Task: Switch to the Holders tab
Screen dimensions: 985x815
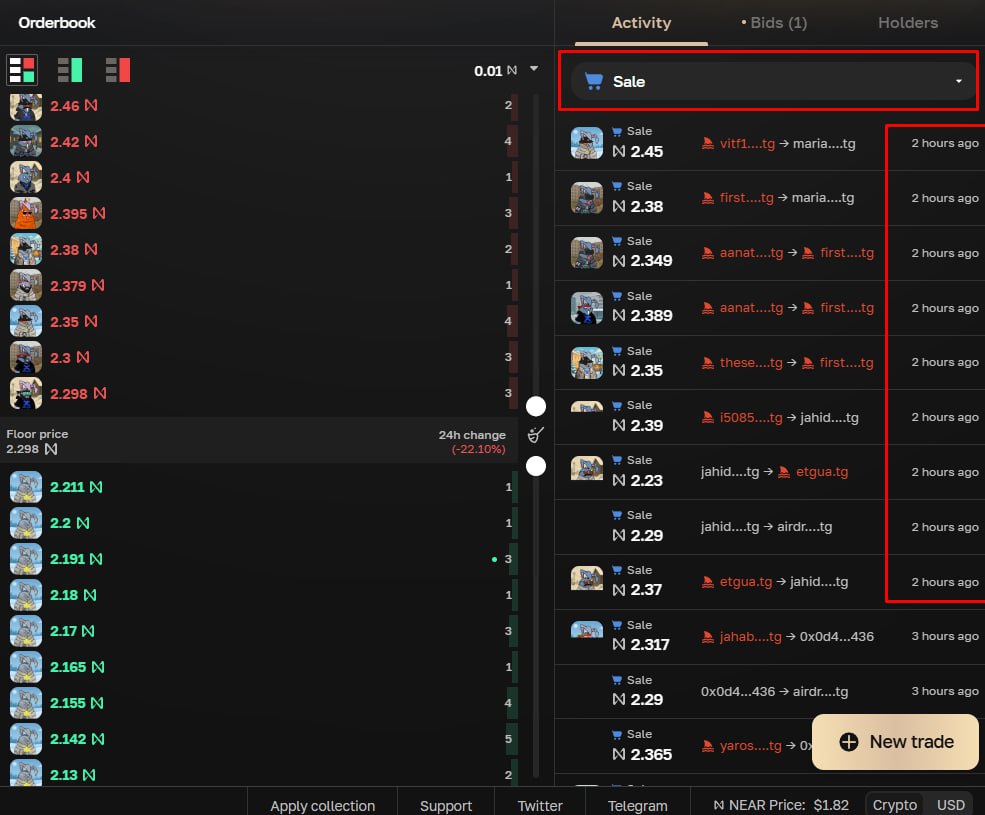Action: point(908,22)
